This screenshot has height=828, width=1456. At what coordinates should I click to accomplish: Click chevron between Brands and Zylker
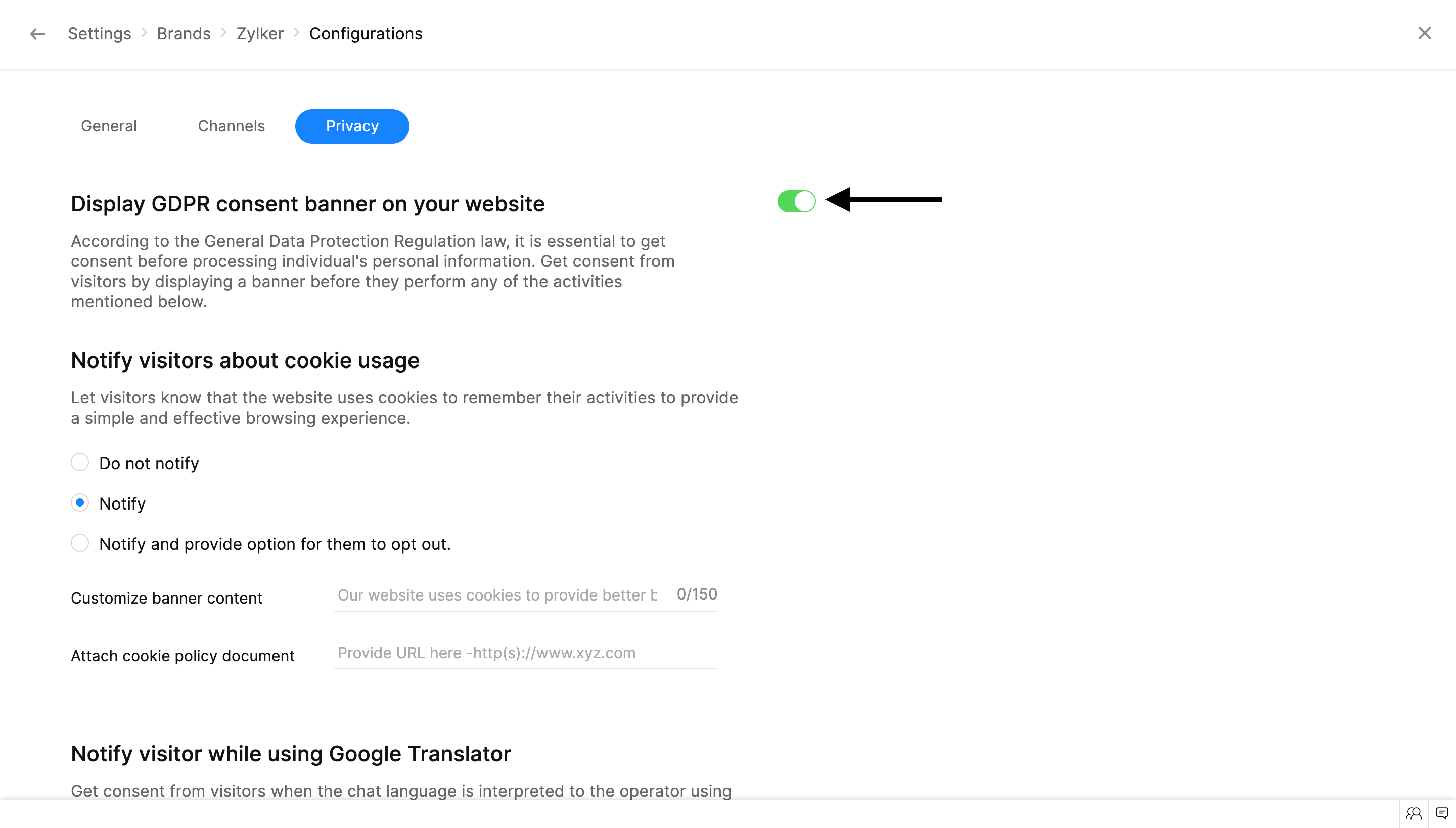tap(223, 33)
